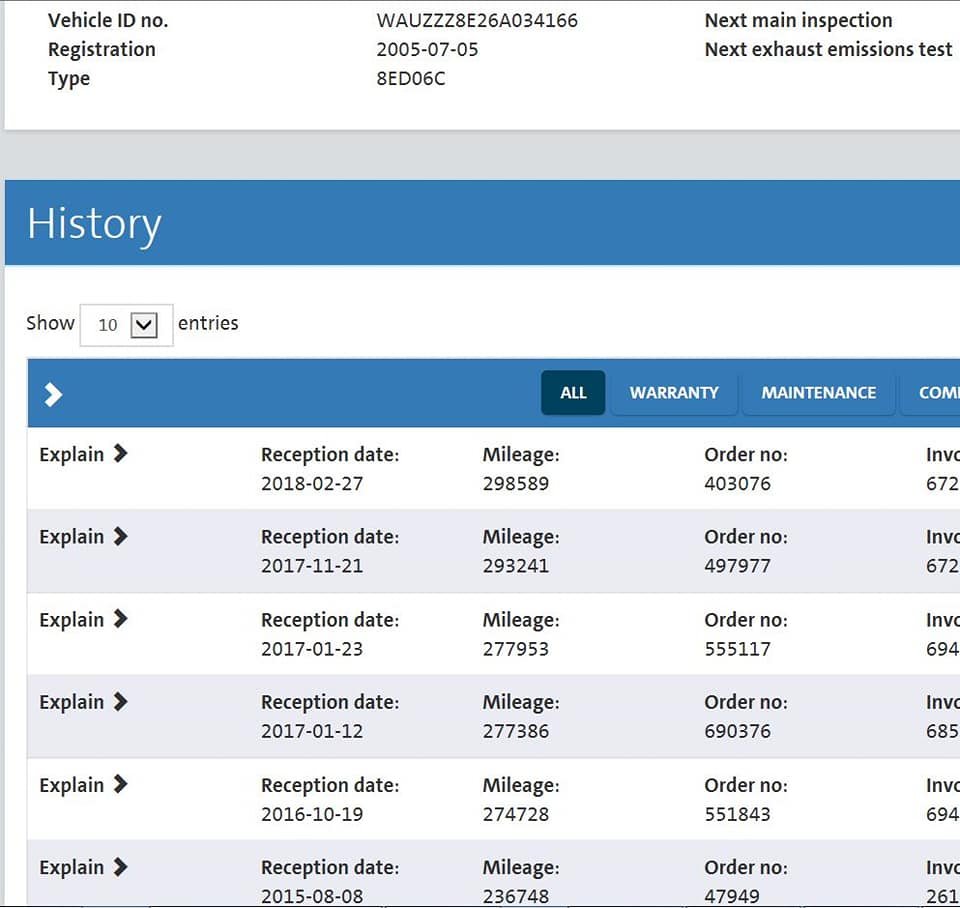Viewport: 960px width, 908px height.
Task: Click reception date 2016-10-19
Action: [x=312, y=814]
